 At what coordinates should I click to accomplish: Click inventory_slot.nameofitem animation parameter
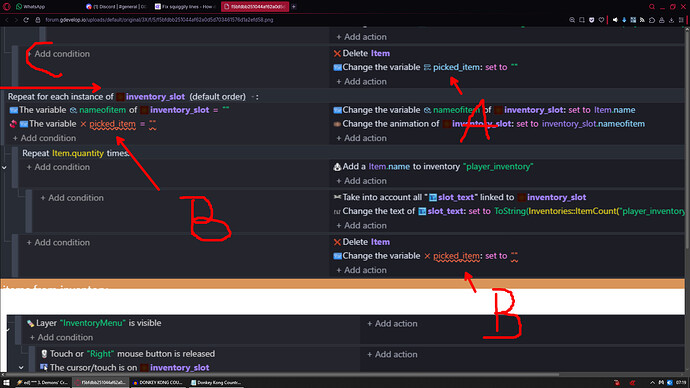coord(593,124)
